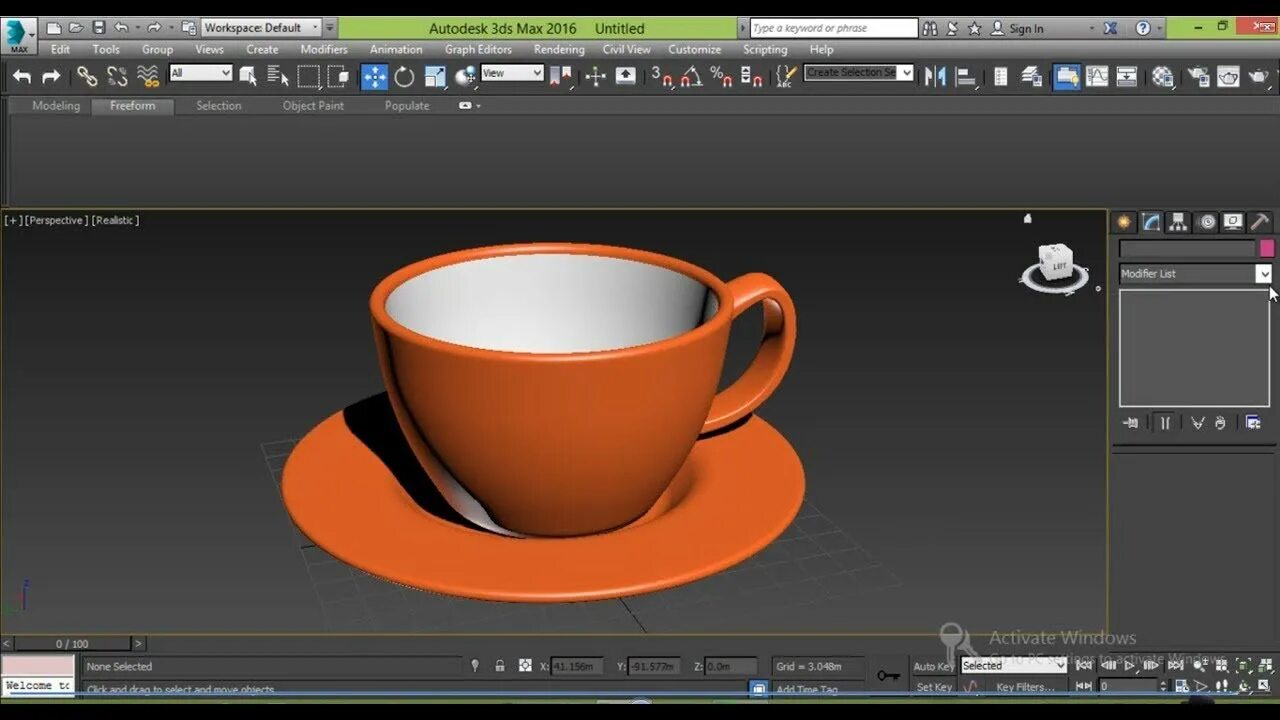Open the Rendering menu
Screen dimensions: 1280x720
[x=559, y=49]
